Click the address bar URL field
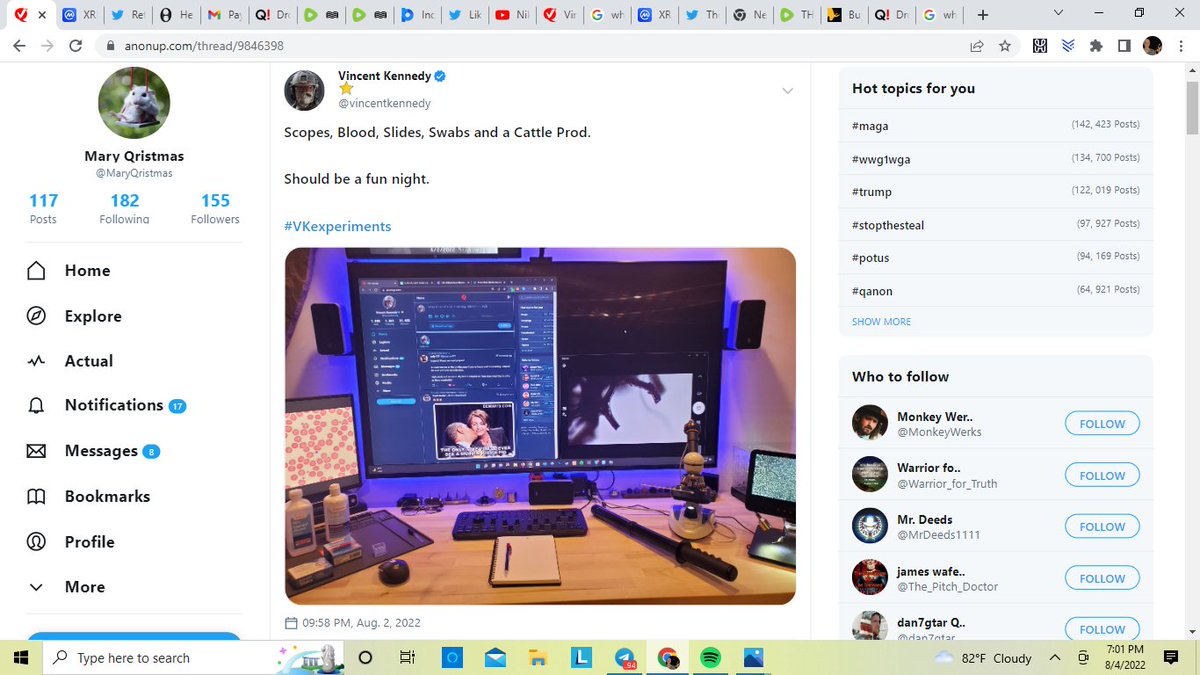Screen dimensions: 1200x675 tap(530, 46)
